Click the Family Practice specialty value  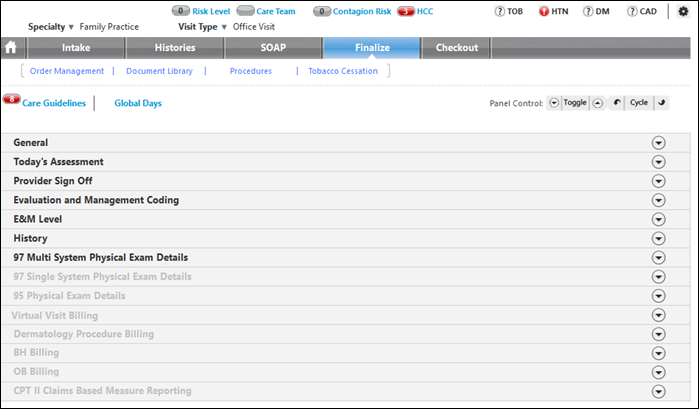click(x=109, y=27)
